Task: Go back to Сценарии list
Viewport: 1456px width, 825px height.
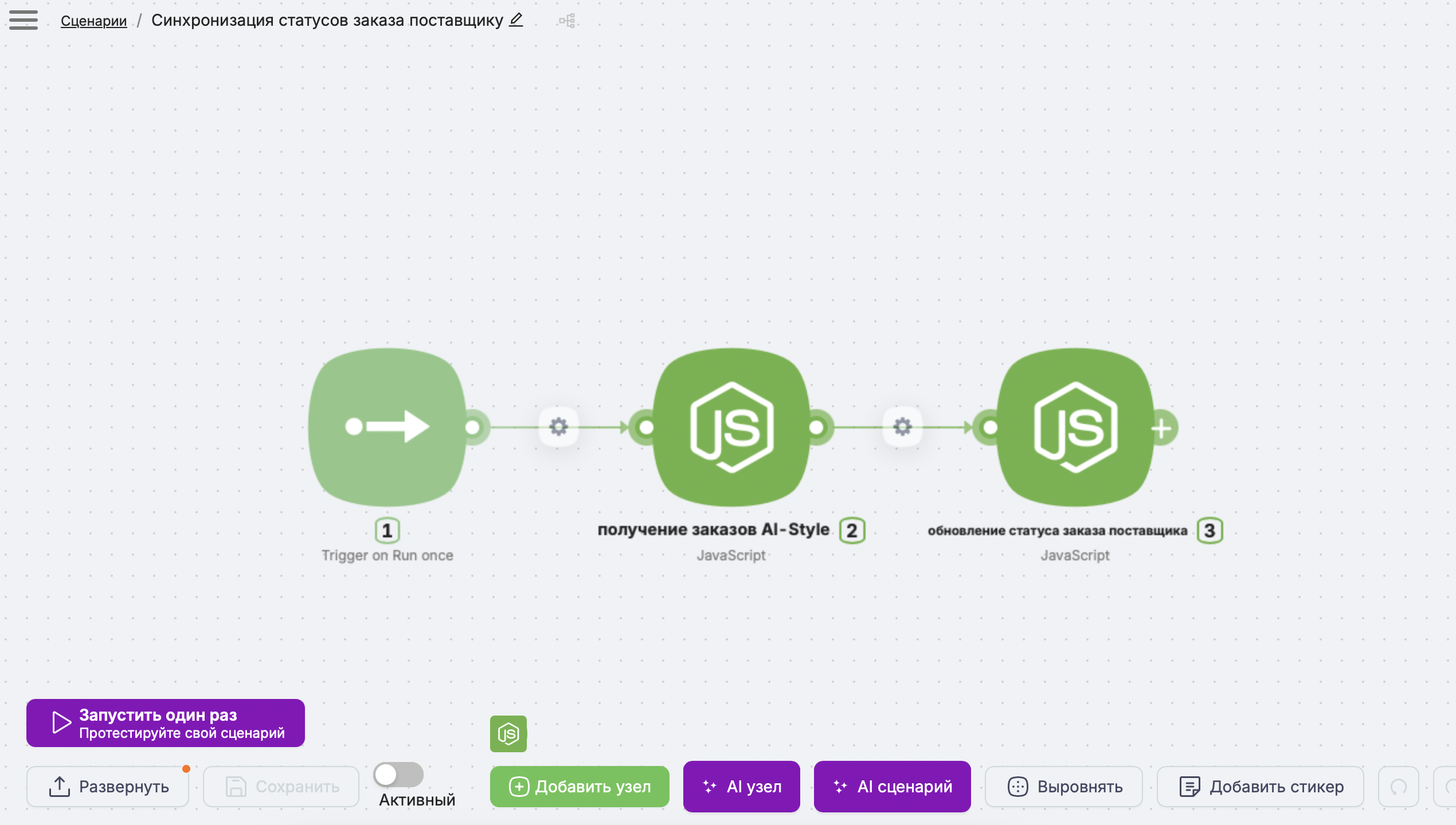Action: (93, 21)
